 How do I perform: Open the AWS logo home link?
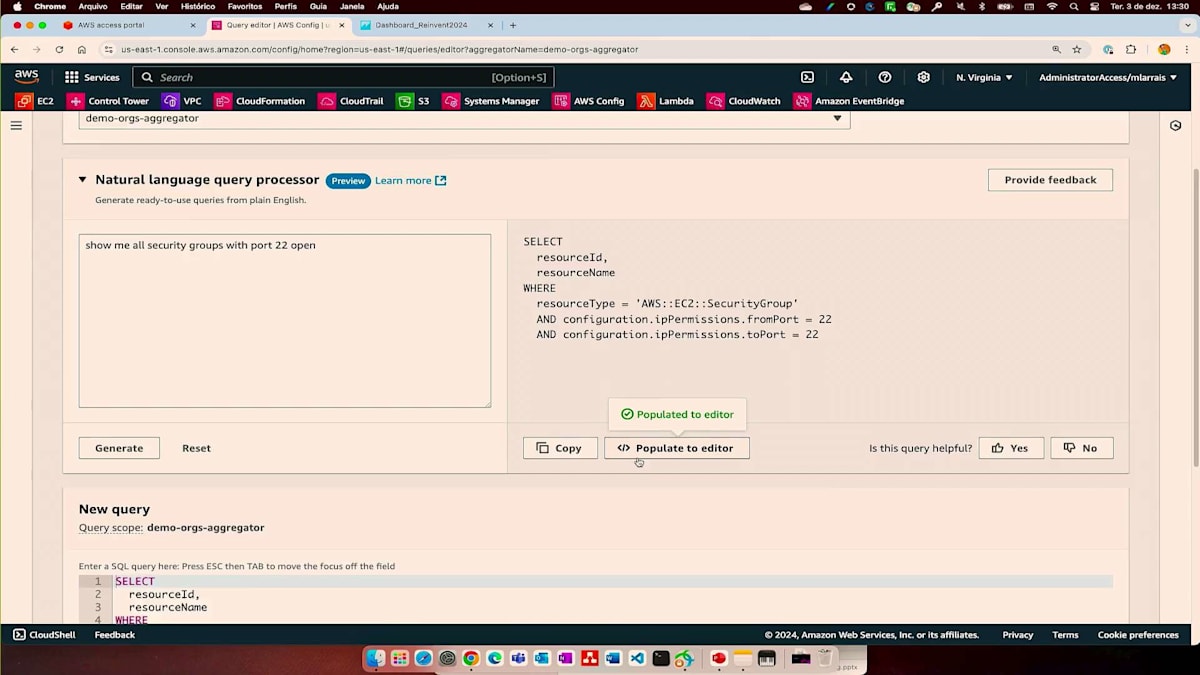26,77
